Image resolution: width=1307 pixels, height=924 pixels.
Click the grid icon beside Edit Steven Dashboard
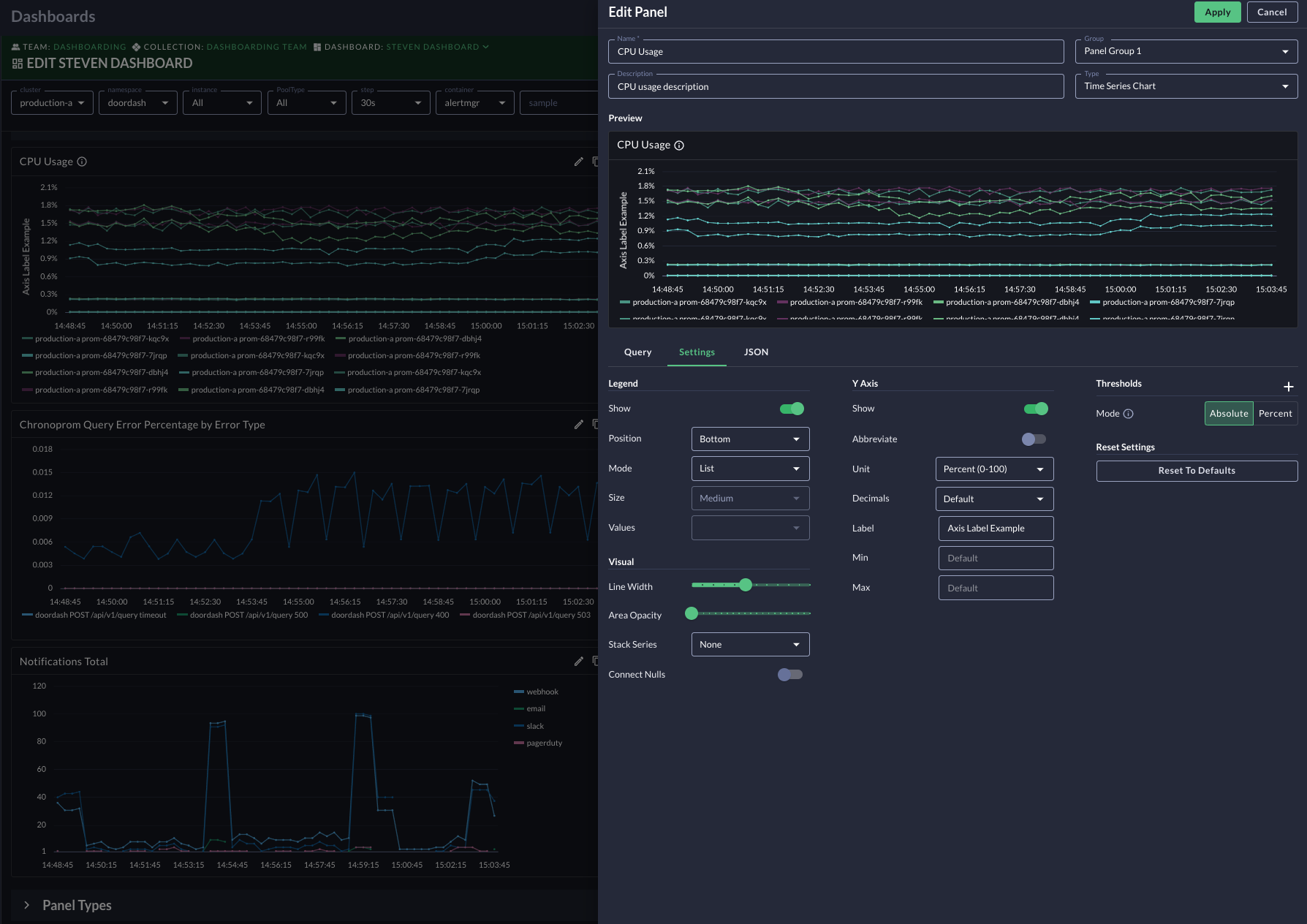[x=18, y=64]
